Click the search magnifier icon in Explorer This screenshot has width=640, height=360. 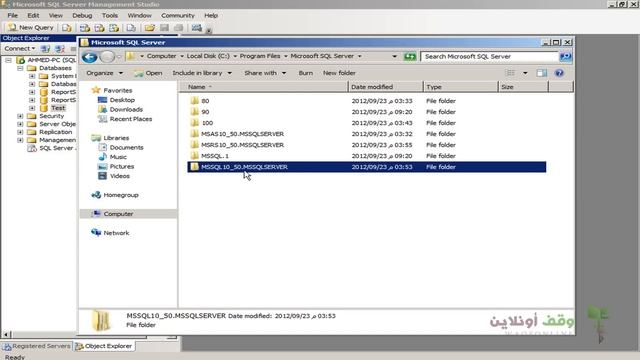pyautogui.click(x=565, y=56)
